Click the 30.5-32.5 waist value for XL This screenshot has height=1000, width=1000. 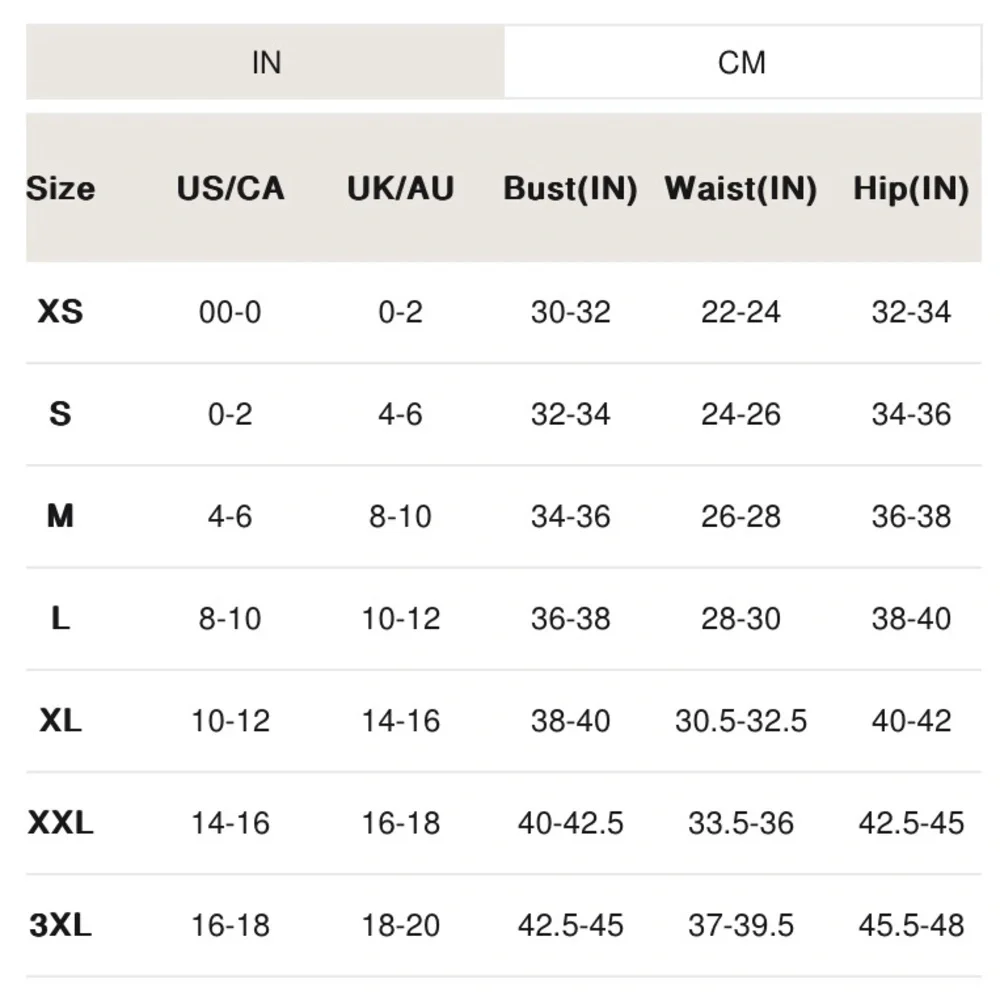click(x=740, y=720)
